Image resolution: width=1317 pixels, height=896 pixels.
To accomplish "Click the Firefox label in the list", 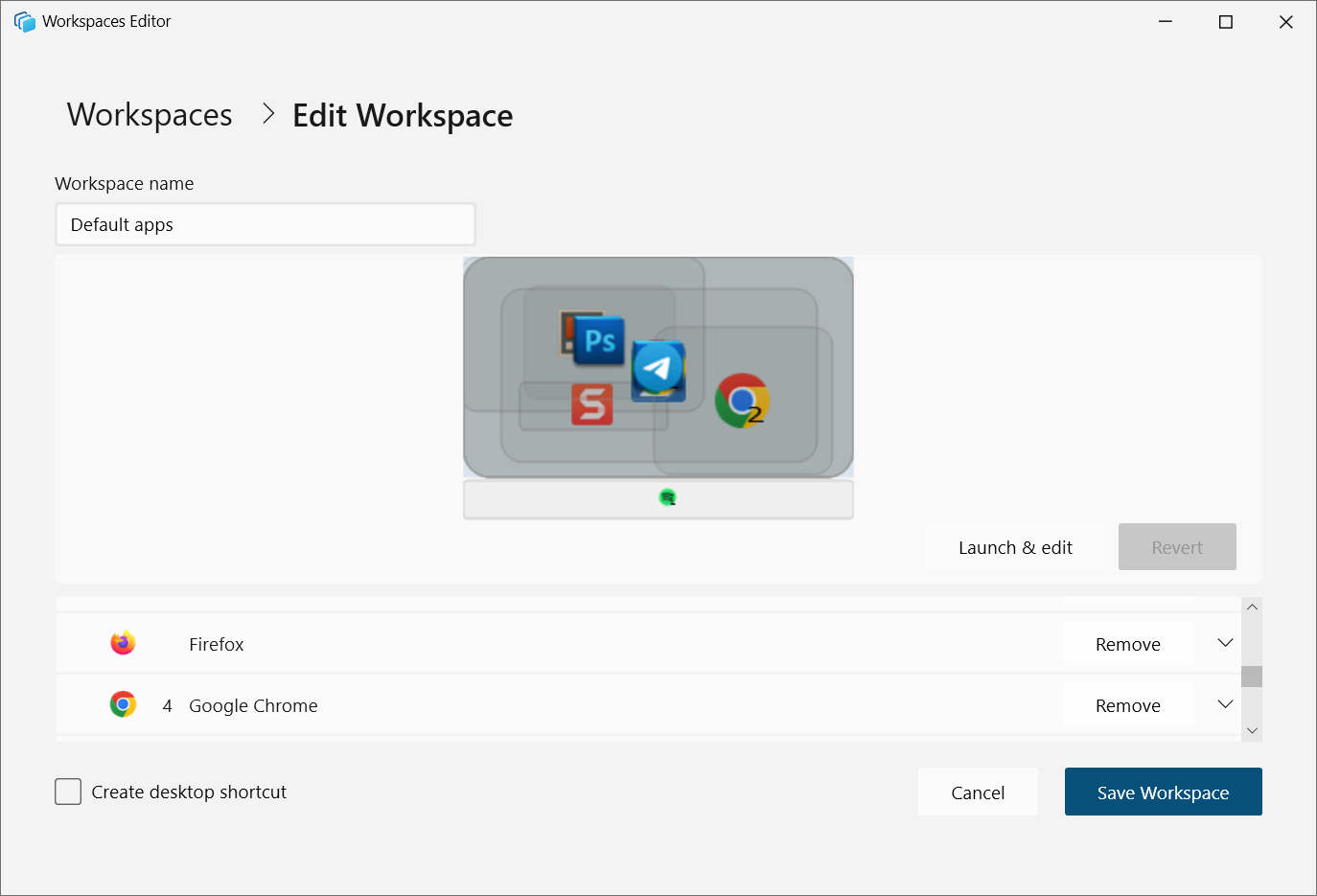I will click(217, 644).
